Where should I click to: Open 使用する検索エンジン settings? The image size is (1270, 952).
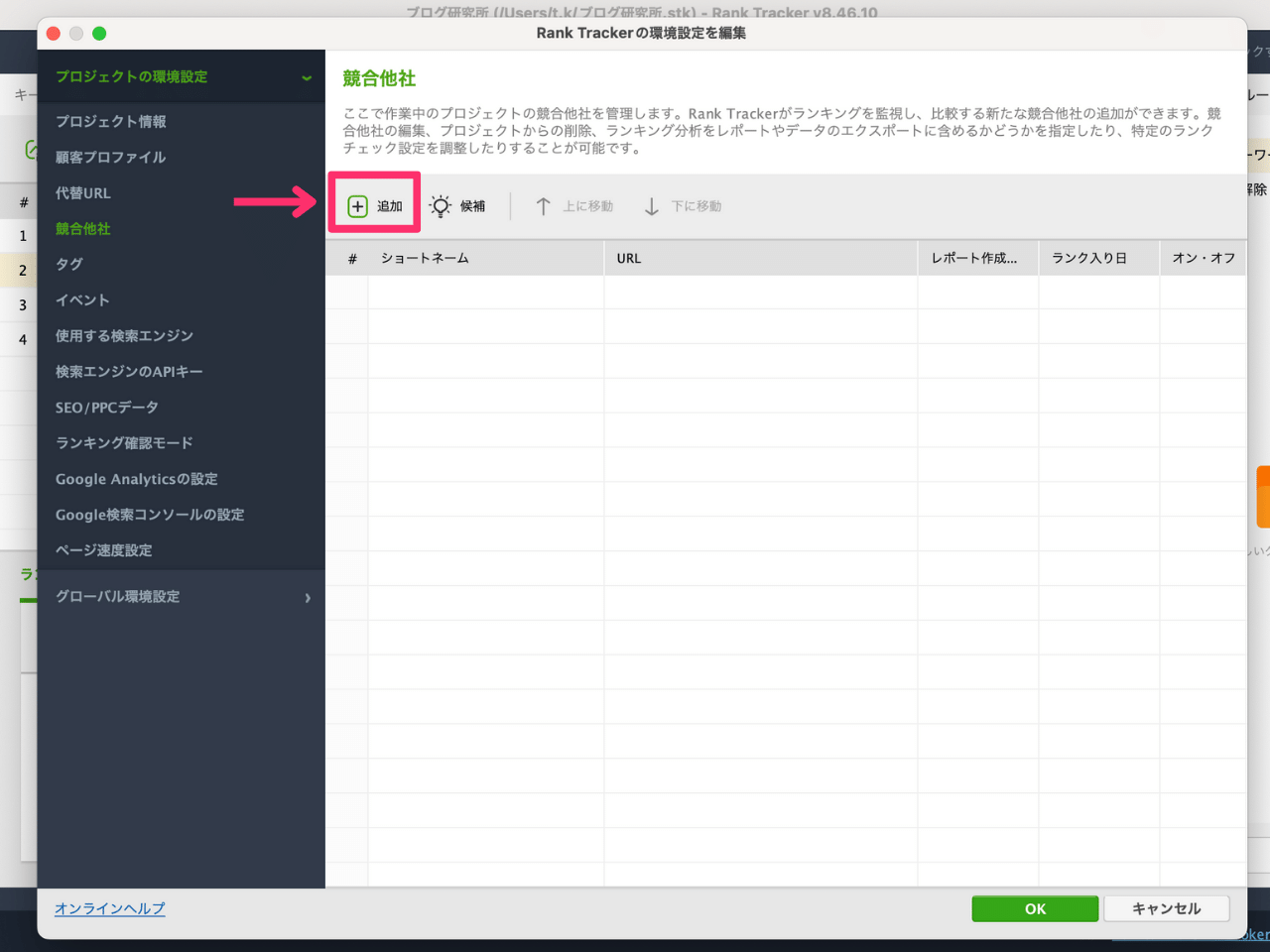[x=125, y=335]
